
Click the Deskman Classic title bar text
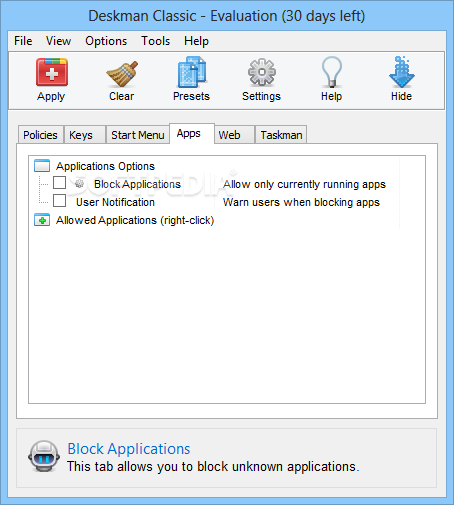click(x=227, y=16)
